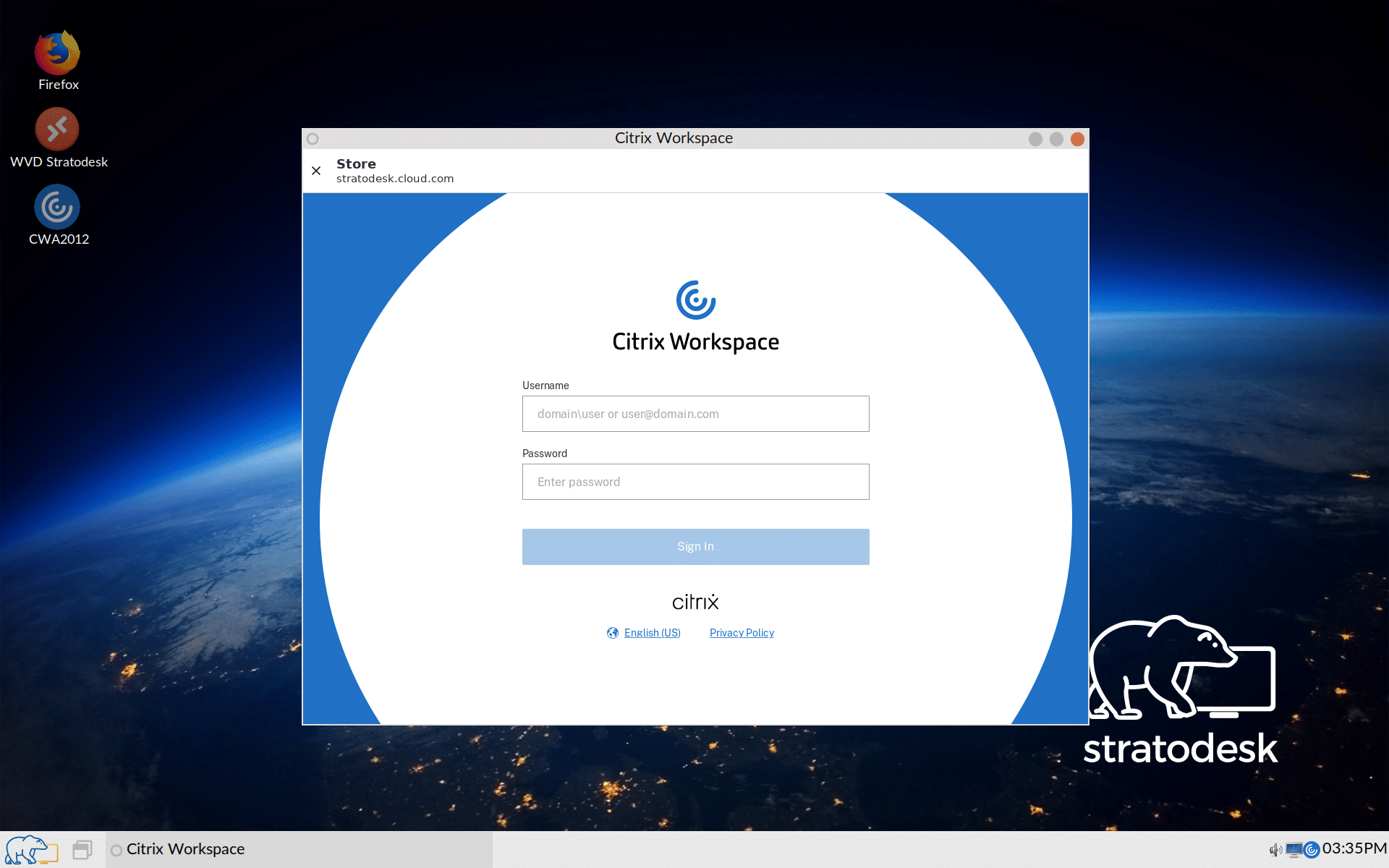Viewport: 1389px width, 868px height.
Task: Close the Citrix Workspace window with the orange button
Action: point(1077,139)
